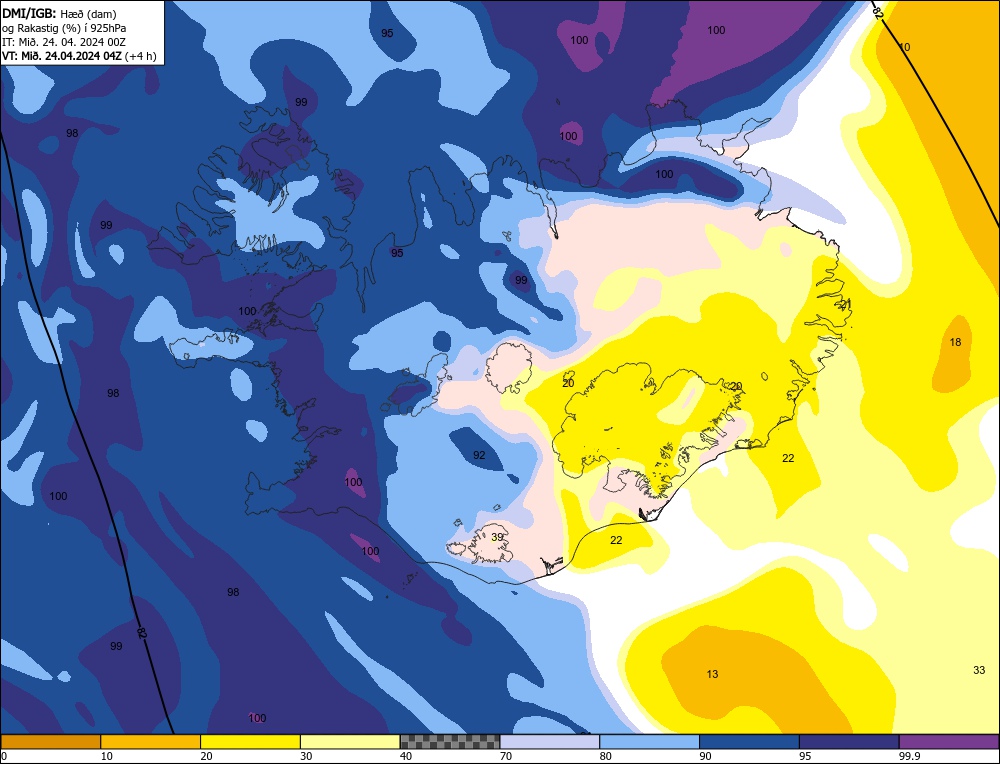Click the bright yellow 20–30 legend swatch
Screen dimensions: 1000x764
tap(250, 741)
